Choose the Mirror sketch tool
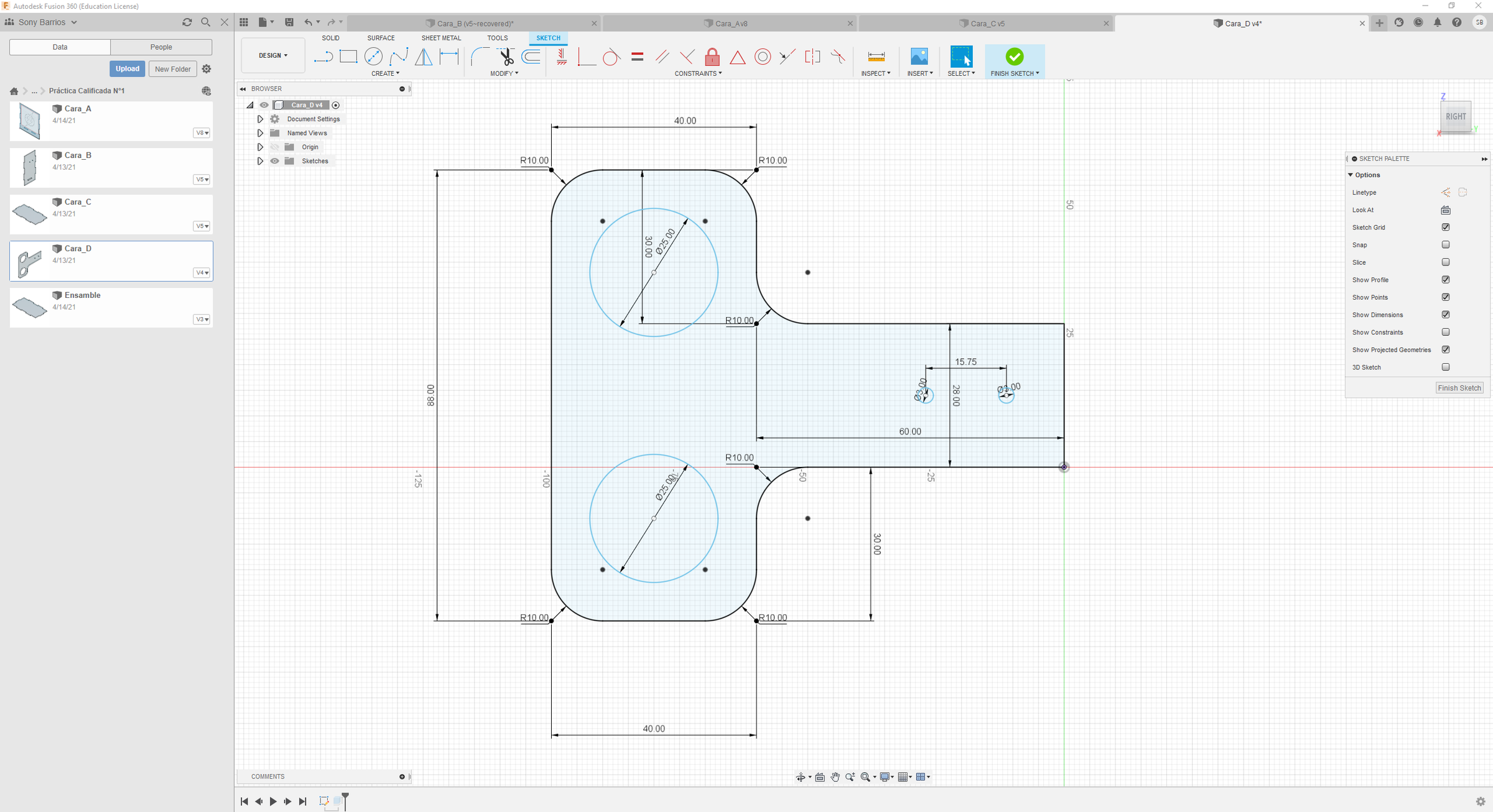Screen dimensions: 1493x812 click(x=424, y=57)
